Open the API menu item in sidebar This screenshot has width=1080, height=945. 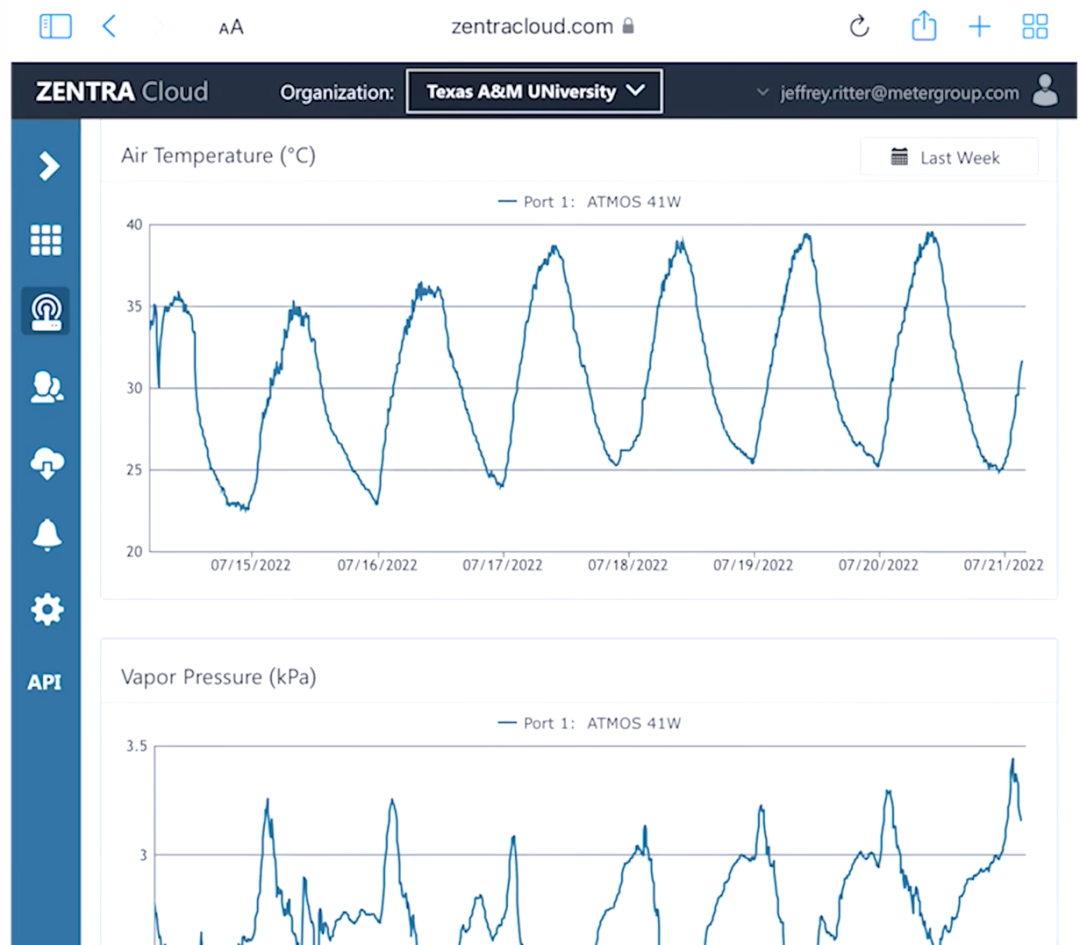pyautogui.click(x=44, y=683)
